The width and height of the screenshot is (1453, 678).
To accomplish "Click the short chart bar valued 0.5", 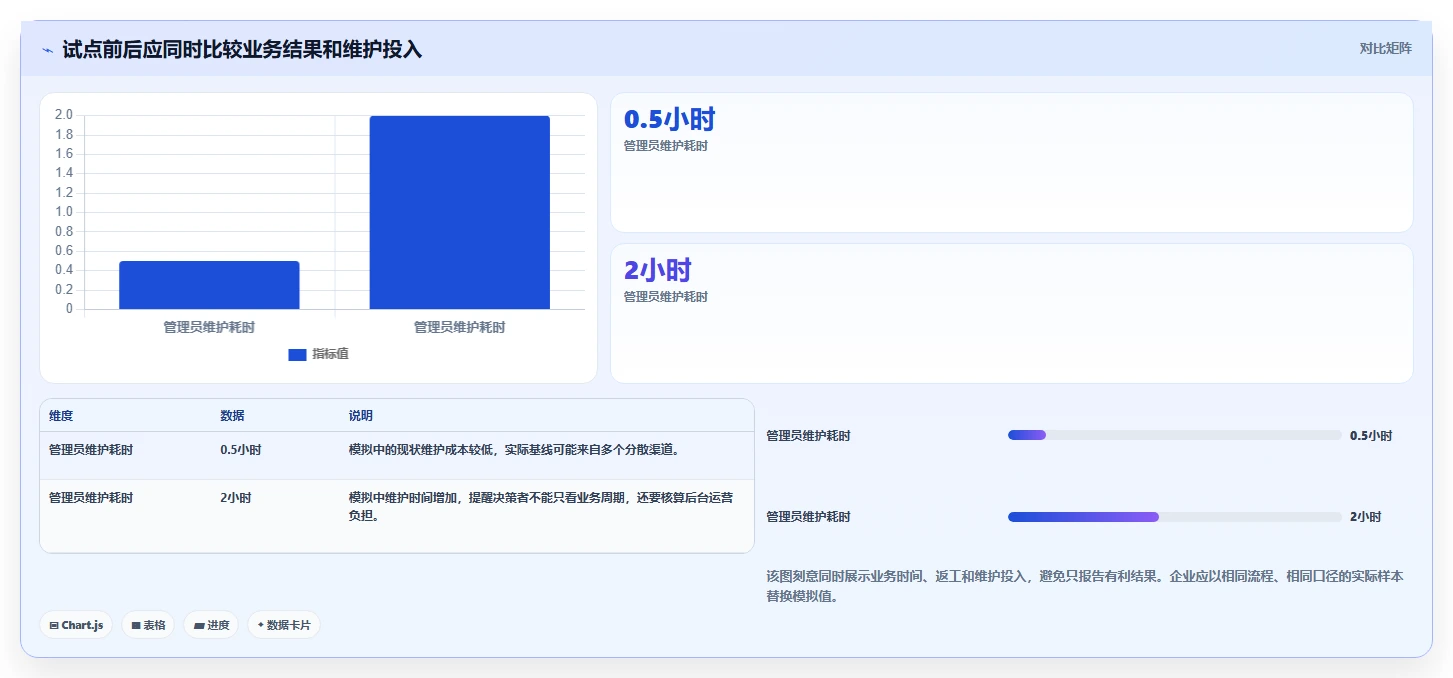I will click(209, 285).
